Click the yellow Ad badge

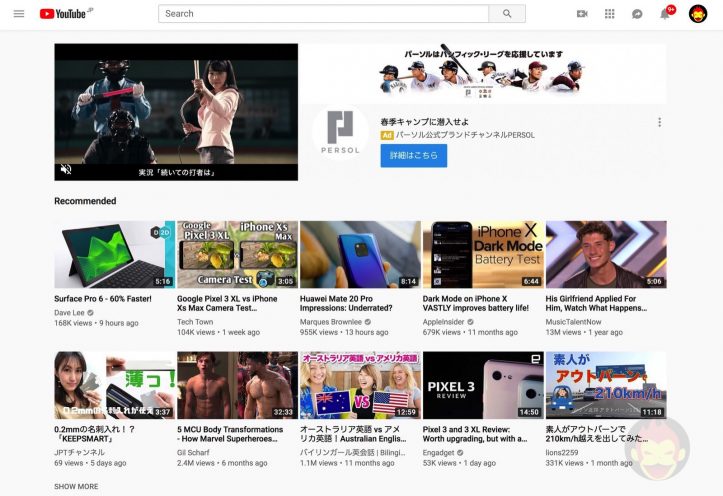[x=386, y=135]
